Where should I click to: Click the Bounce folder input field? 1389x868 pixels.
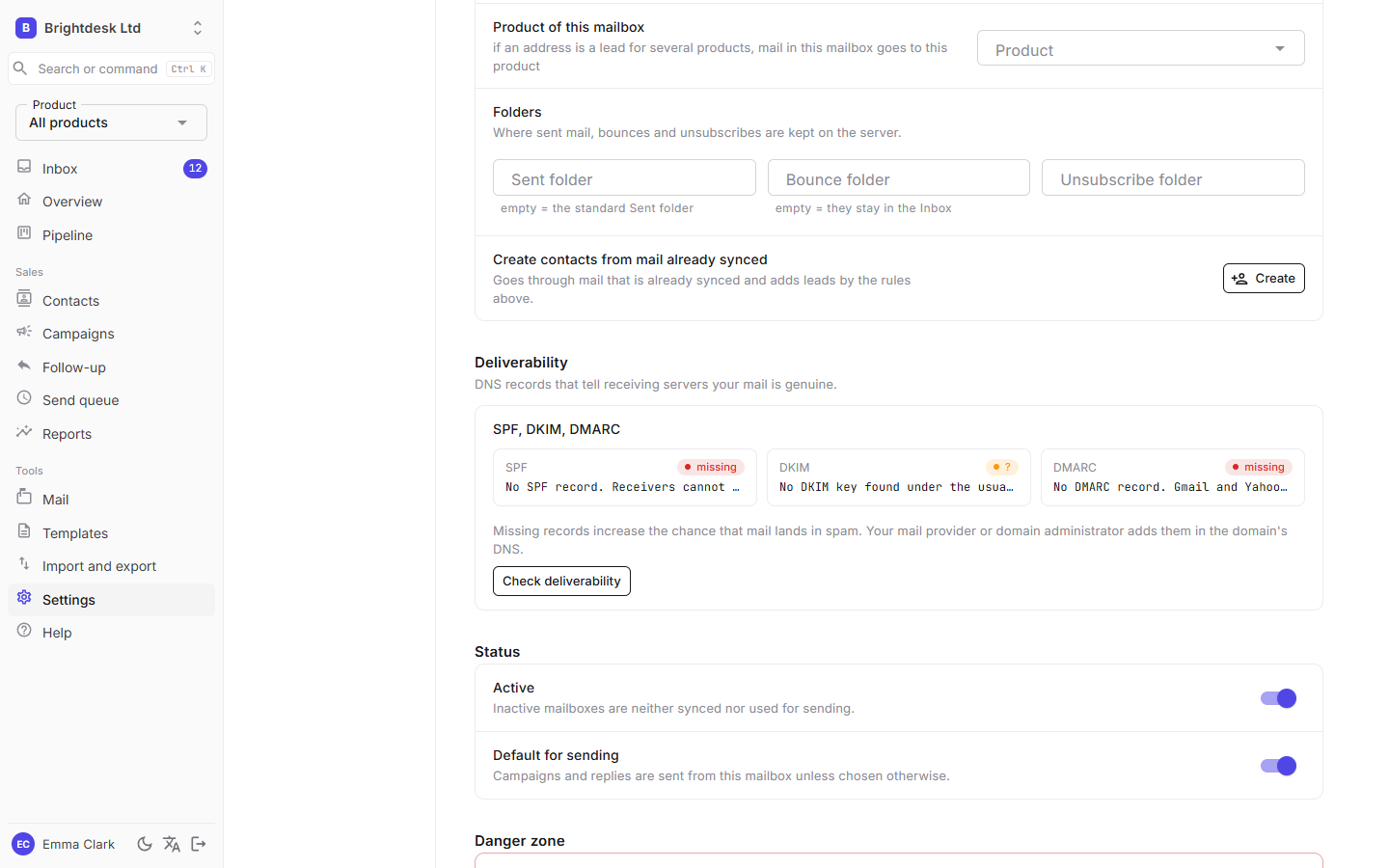tap(899, 178)
